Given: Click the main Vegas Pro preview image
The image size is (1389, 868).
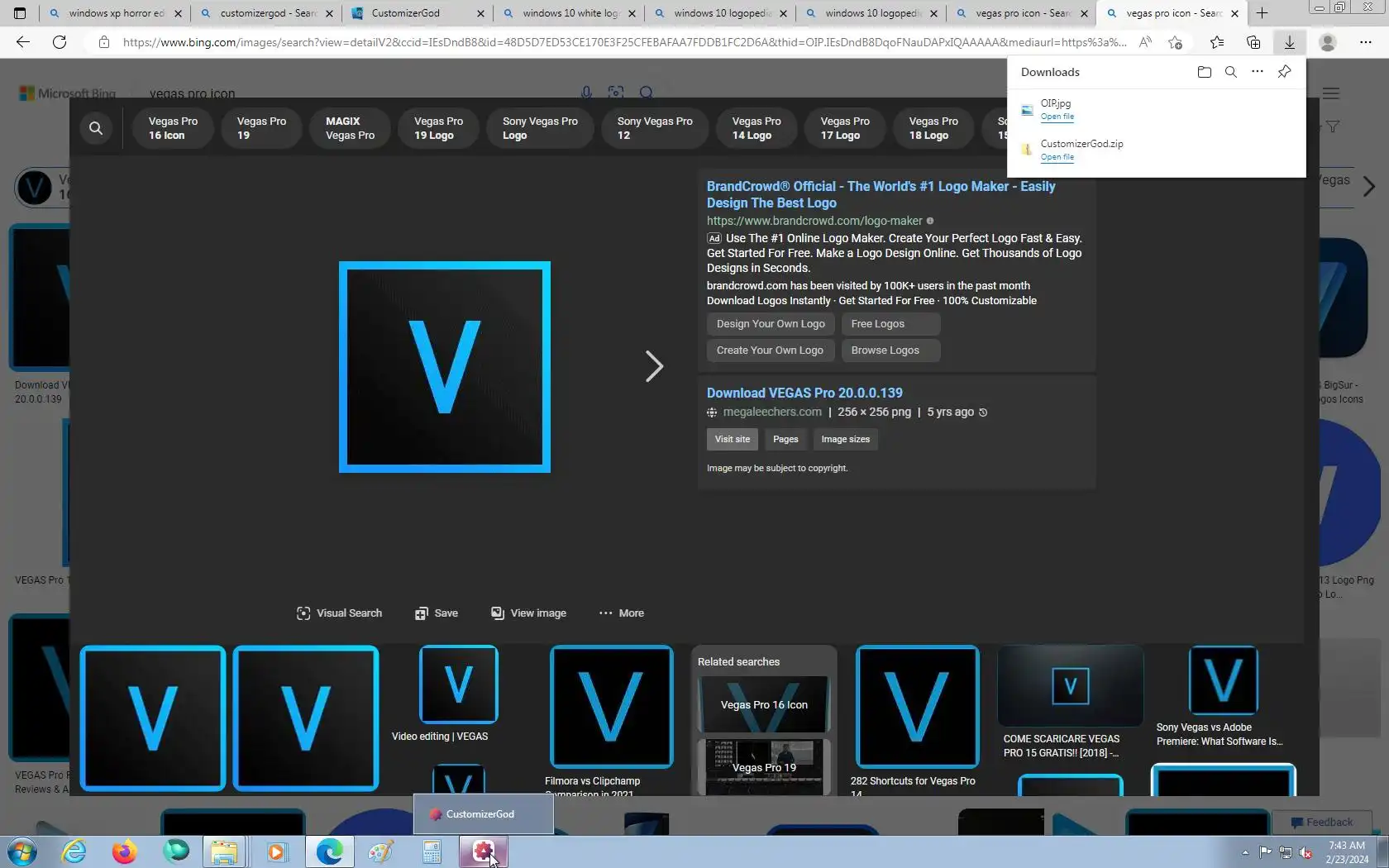Looking at the screenshot, I should pyautogui.click(x=445, y=367).
